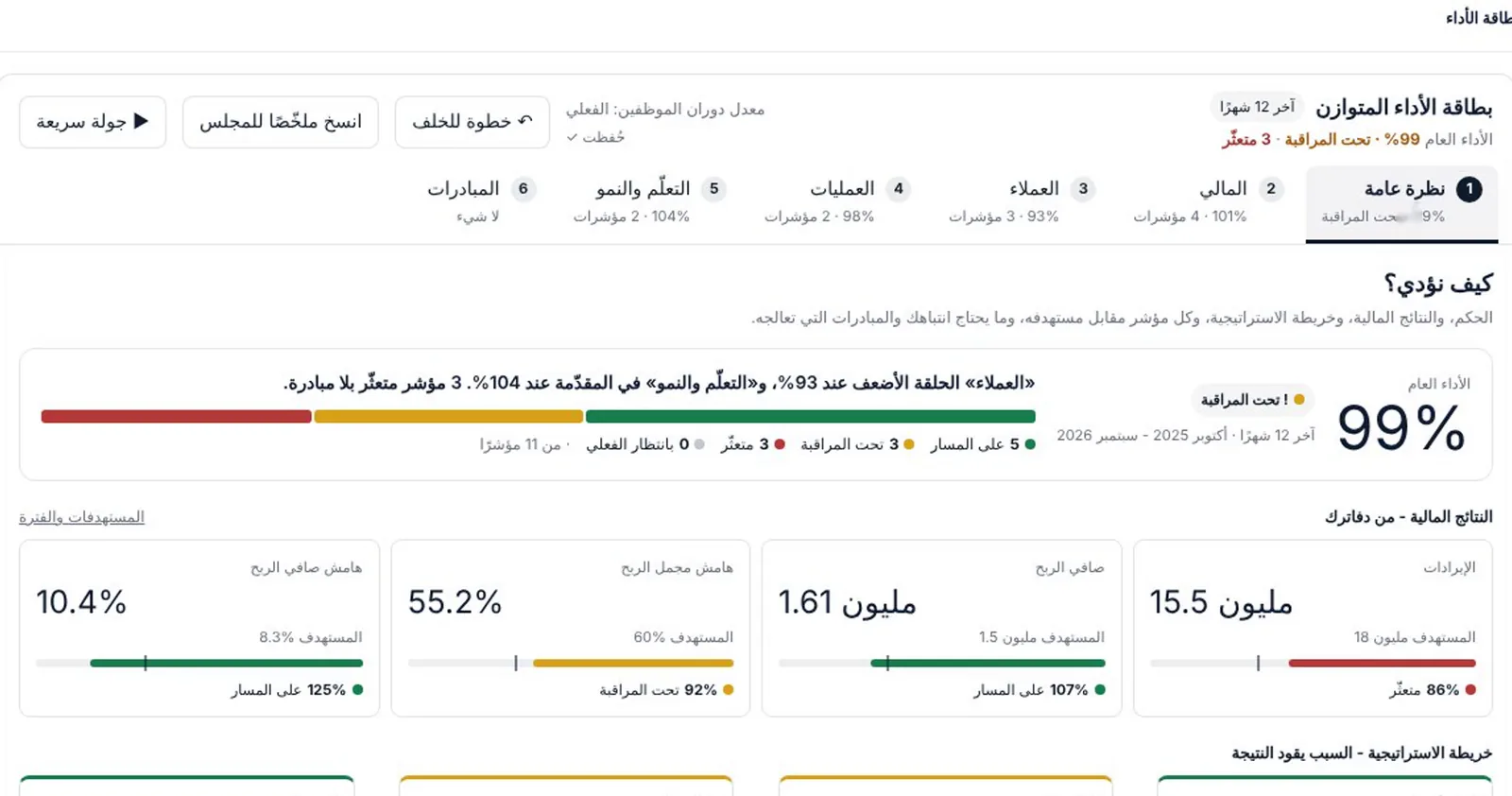Click the خريطة الاستراتيجية section heading
Viewport: 1512px width, 796px height.
tap(1362, 753)
